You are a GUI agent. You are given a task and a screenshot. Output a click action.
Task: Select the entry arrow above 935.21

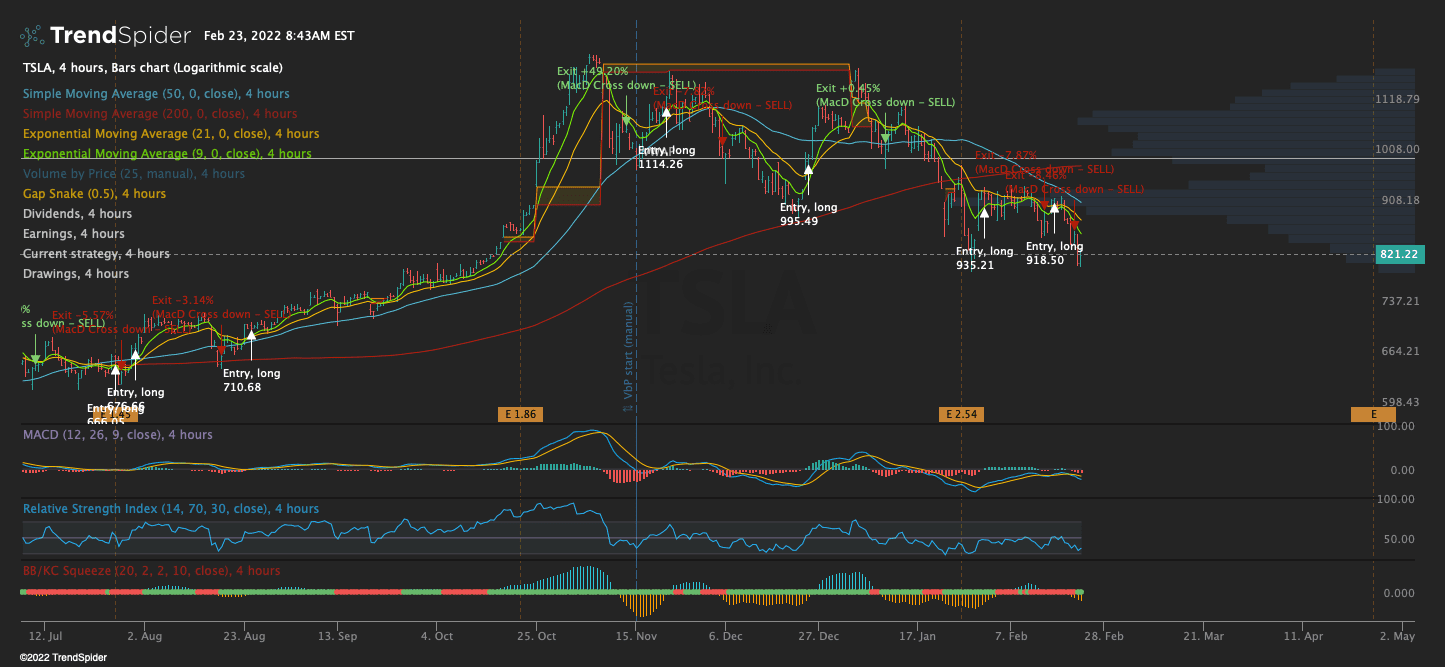pos(984,212)
